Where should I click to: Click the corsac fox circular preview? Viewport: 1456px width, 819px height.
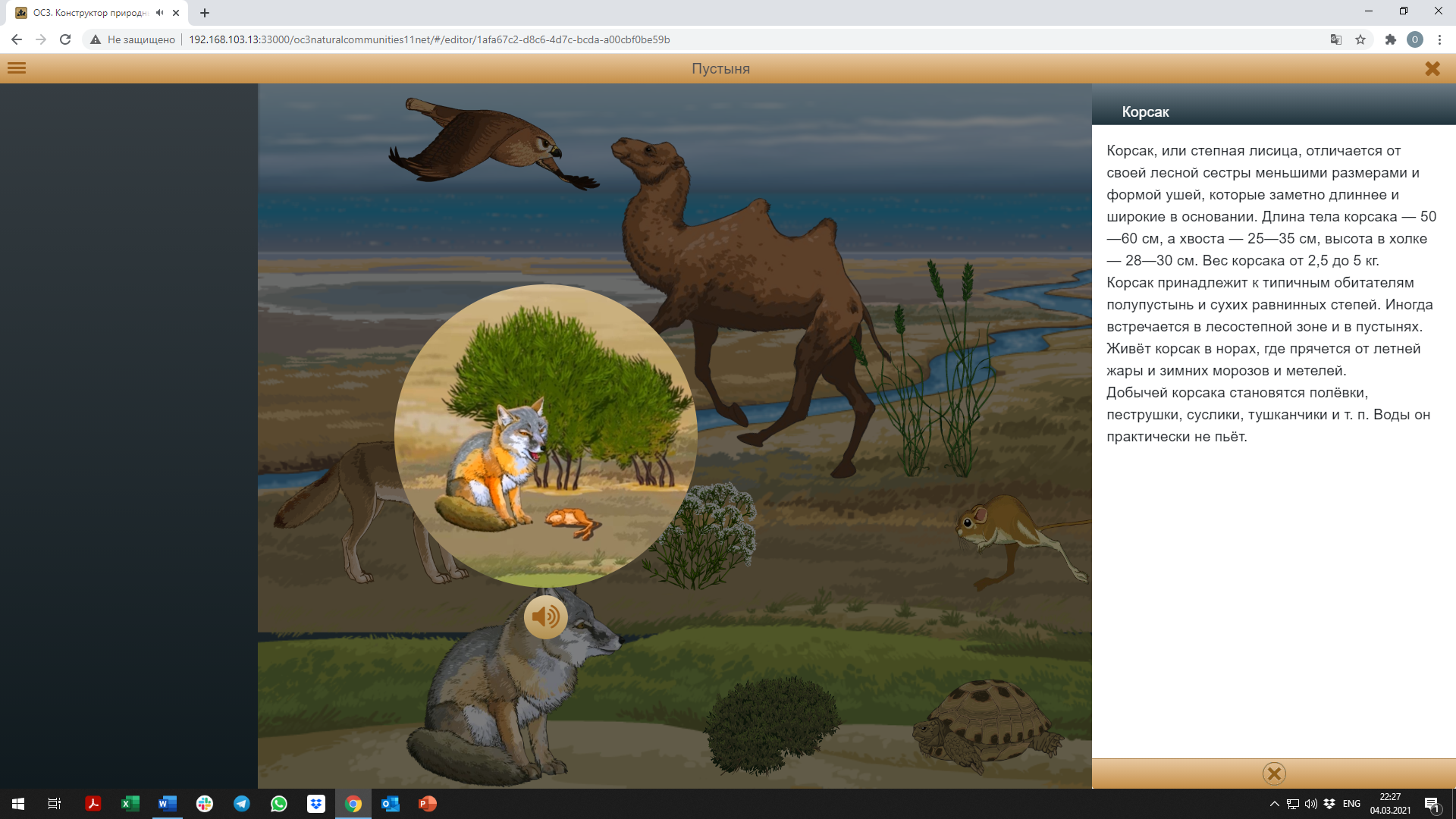(545, 435)
